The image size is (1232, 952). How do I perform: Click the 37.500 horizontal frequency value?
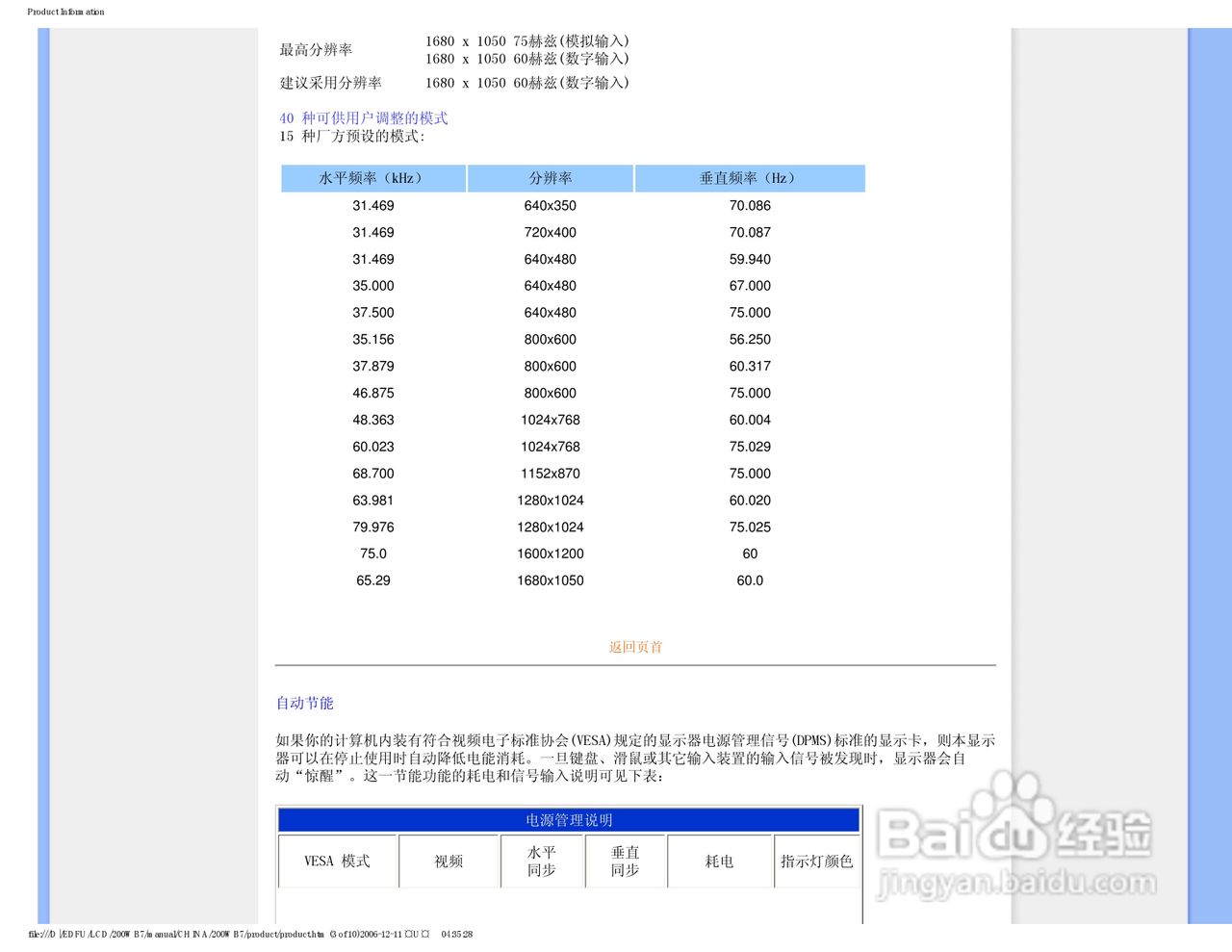tap(373, 313)
